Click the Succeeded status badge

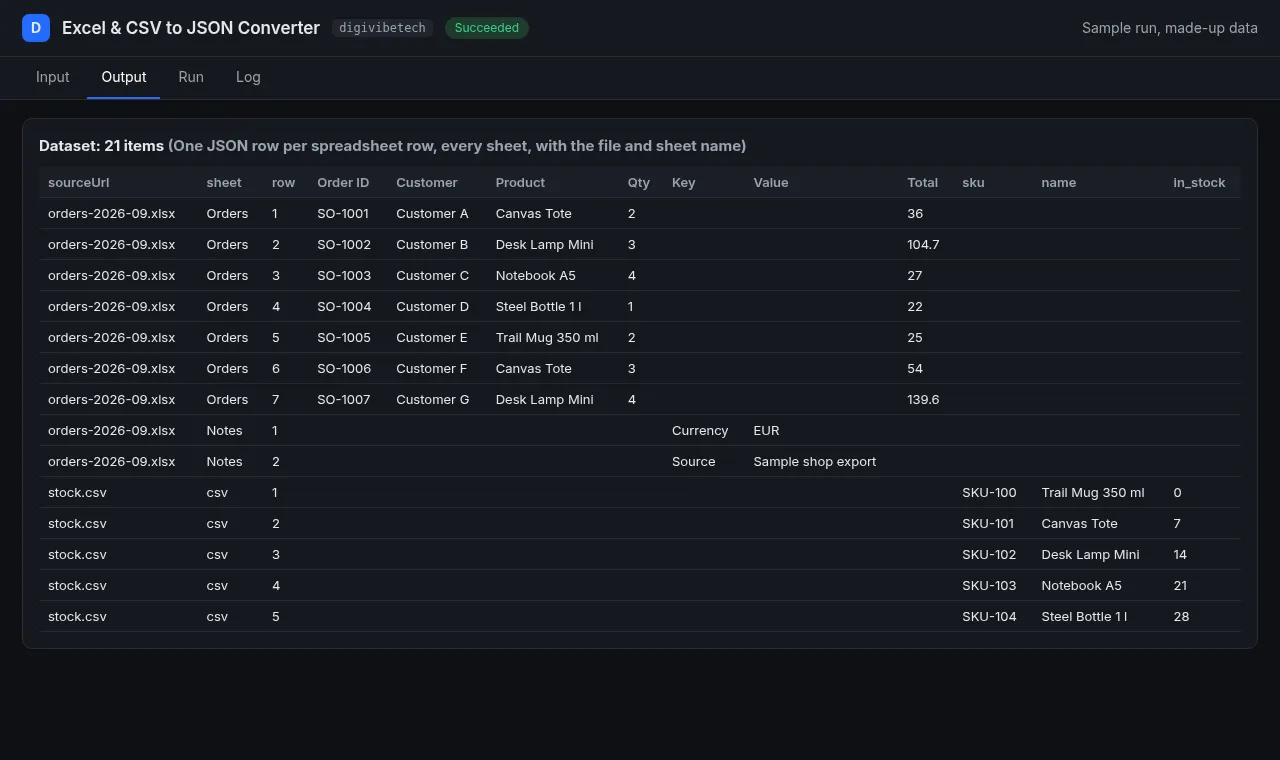(x=487, y=28)
